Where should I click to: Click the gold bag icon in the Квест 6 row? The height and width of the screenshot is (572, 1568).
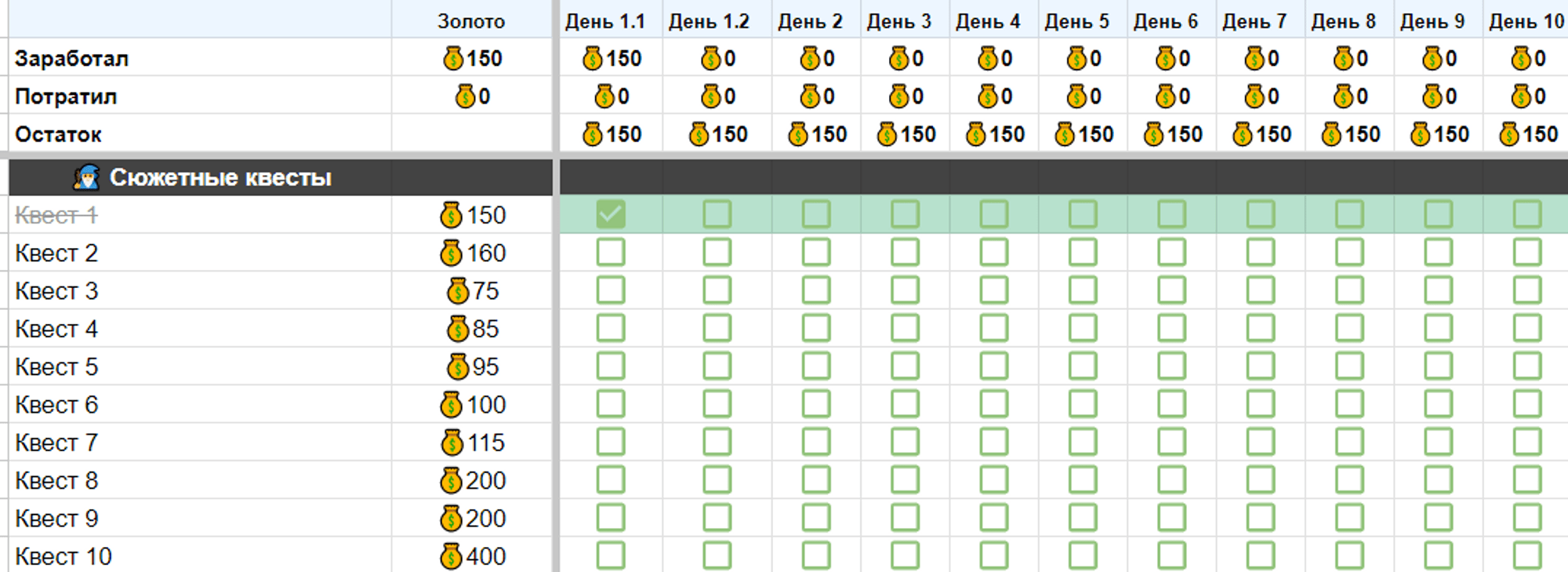[451, 405]
